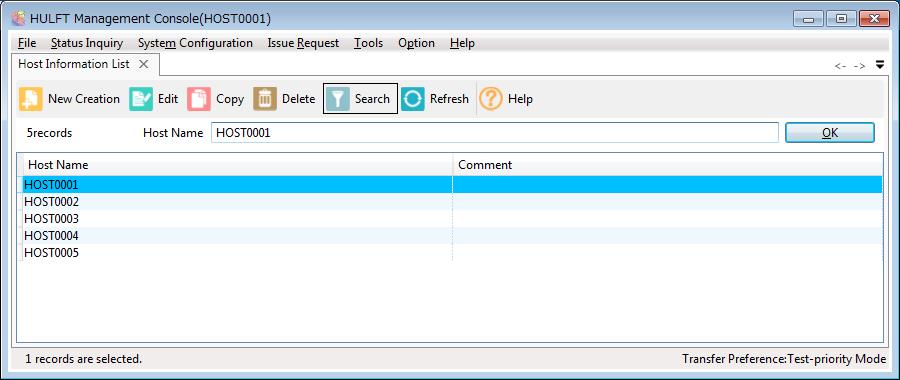The image size is (900, 380).
Task: Minimize the HULFT Management Console window
Action: [809, 19]
